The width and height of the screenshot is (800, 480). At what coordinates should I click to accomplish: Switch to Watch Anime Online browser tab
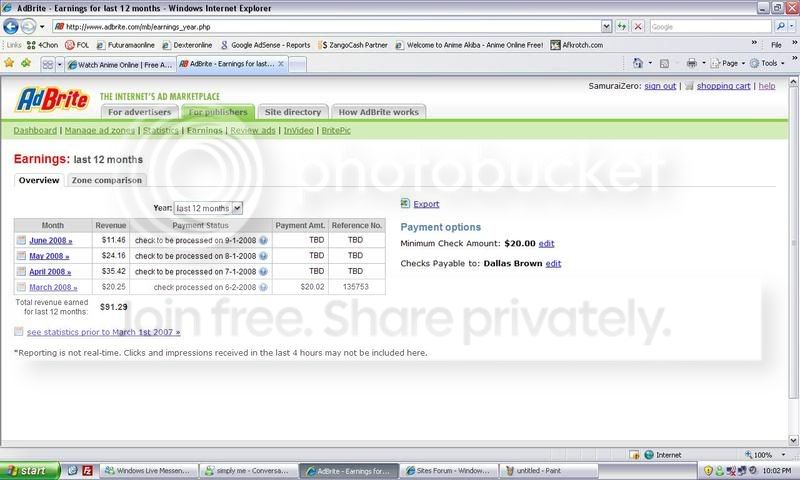tap(120, 65)
